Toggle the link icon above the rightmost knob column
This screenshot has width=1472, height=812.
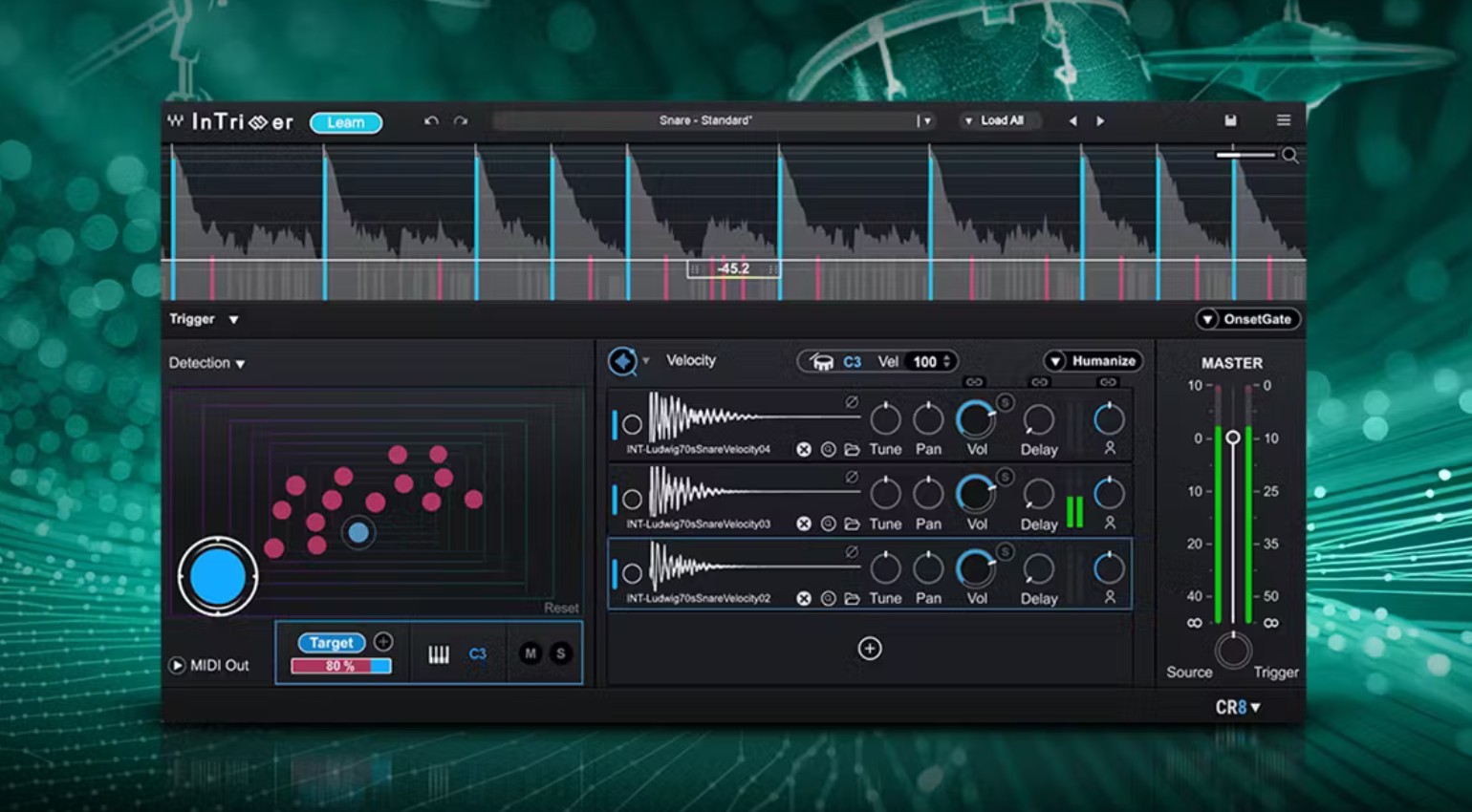click(x=1108, y=382)
